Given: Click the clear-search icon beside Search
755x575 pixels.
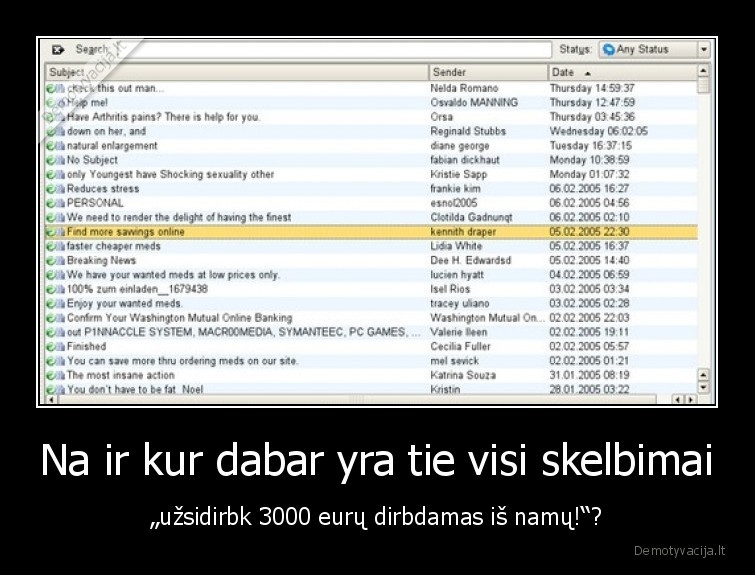Looking at the screenshot, I should click(x=58, y=50).
